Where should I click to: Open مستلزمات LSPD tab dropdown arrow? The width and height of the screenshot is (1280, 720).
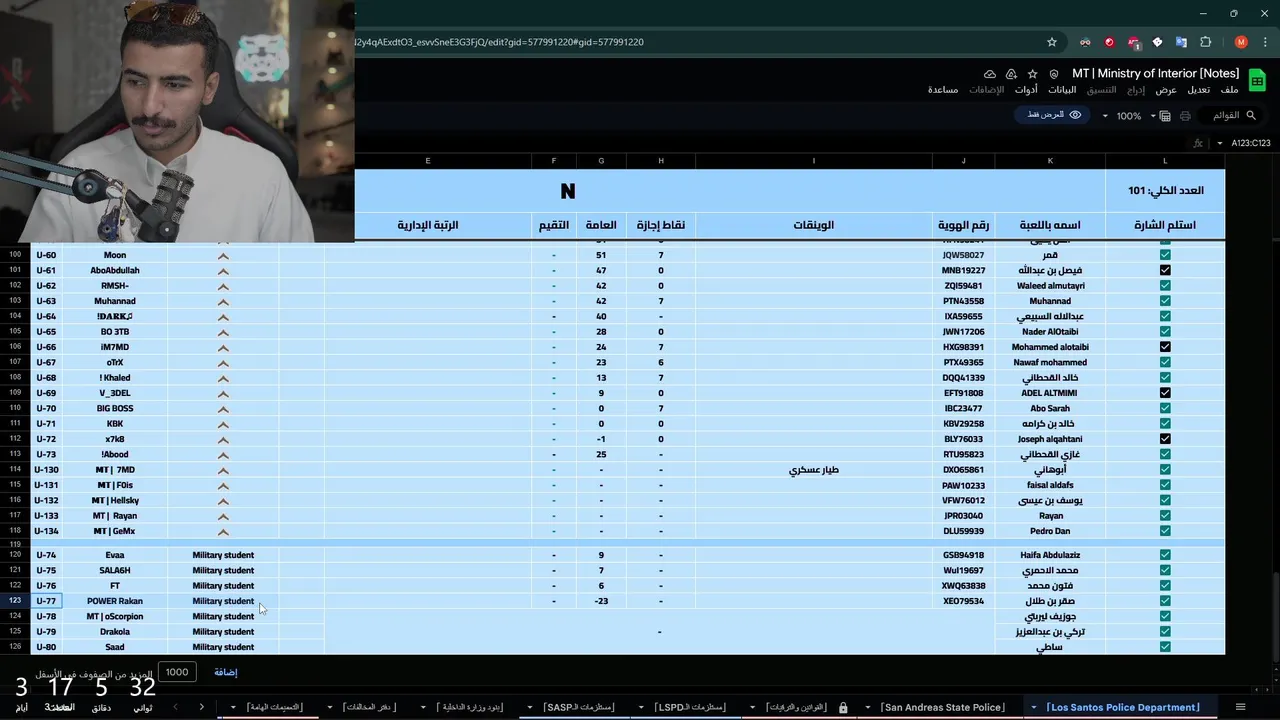[x=642, y=708]
